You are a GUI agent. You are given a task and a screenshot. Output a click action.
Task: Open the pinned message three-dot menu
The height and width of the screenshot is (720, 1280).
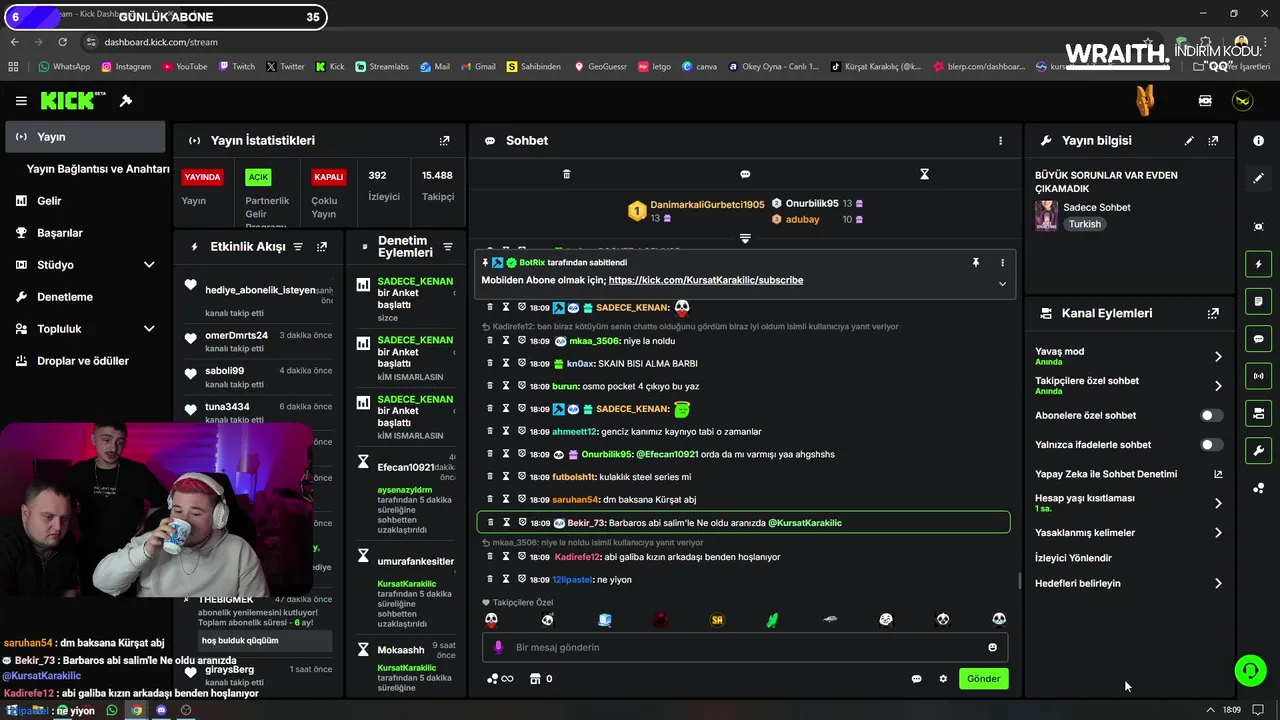coord(1002,263)
